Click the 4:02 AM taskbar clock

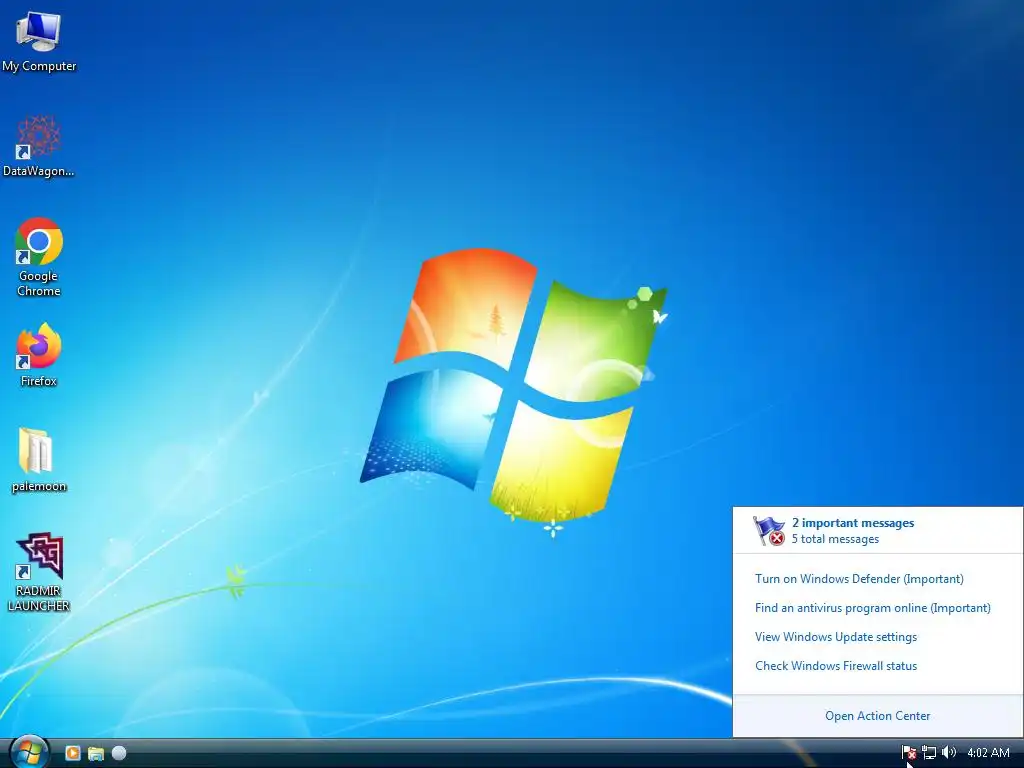[x=988, y=753]
